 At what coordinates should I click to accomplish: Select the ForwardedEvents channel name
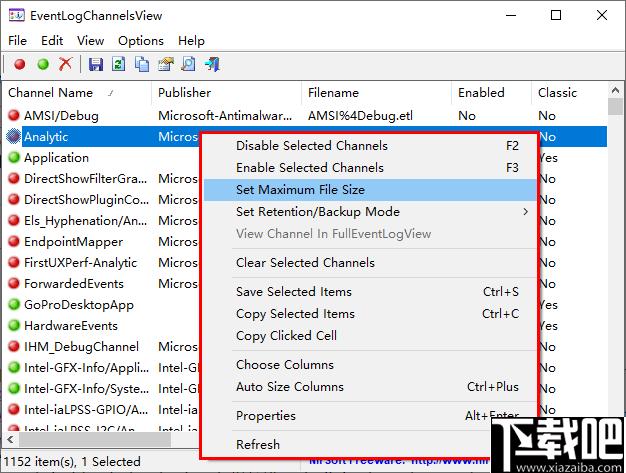coord(74,284)
